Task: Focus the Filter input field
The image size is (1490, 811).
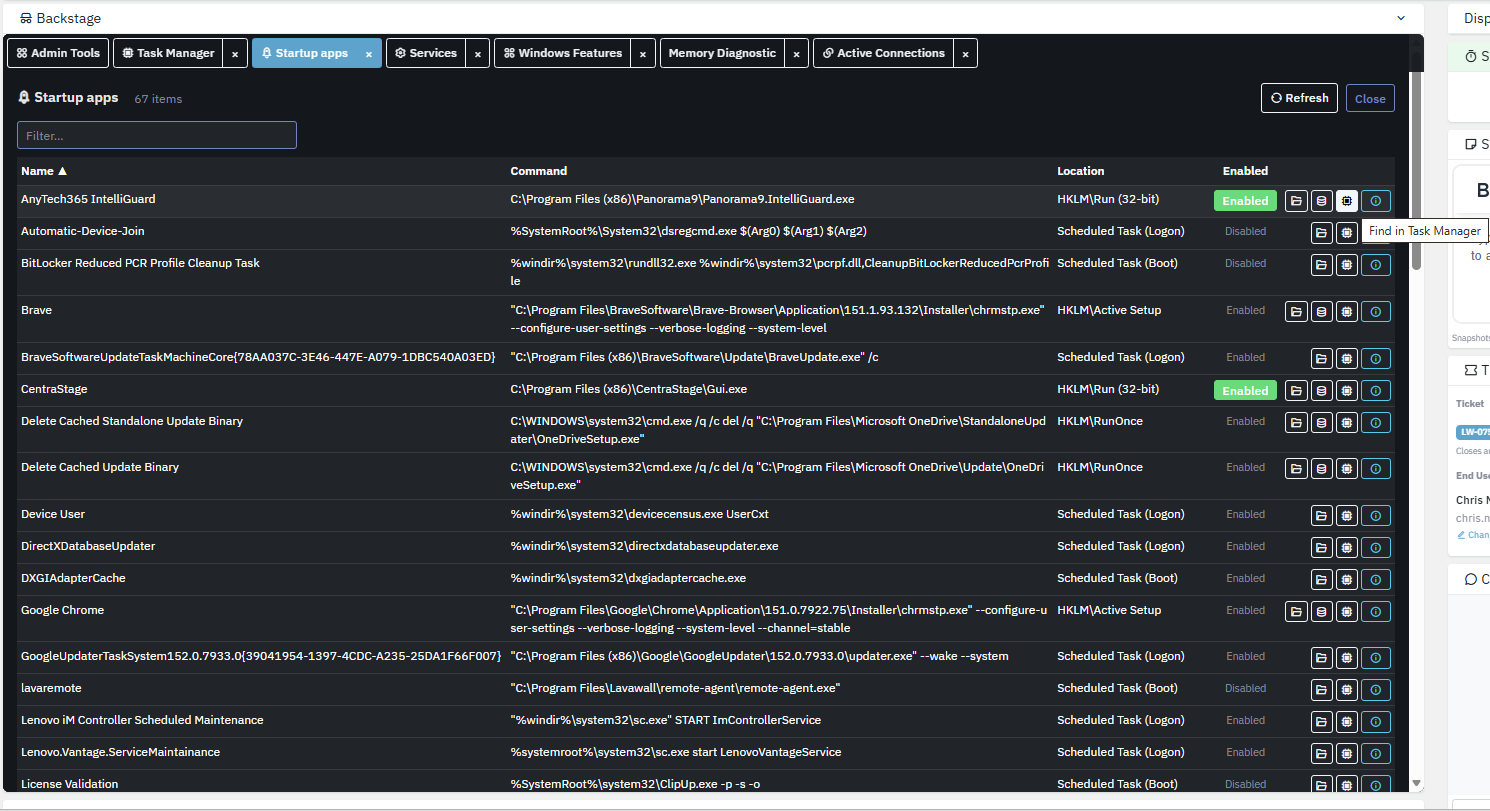Action: coord(157,135)
